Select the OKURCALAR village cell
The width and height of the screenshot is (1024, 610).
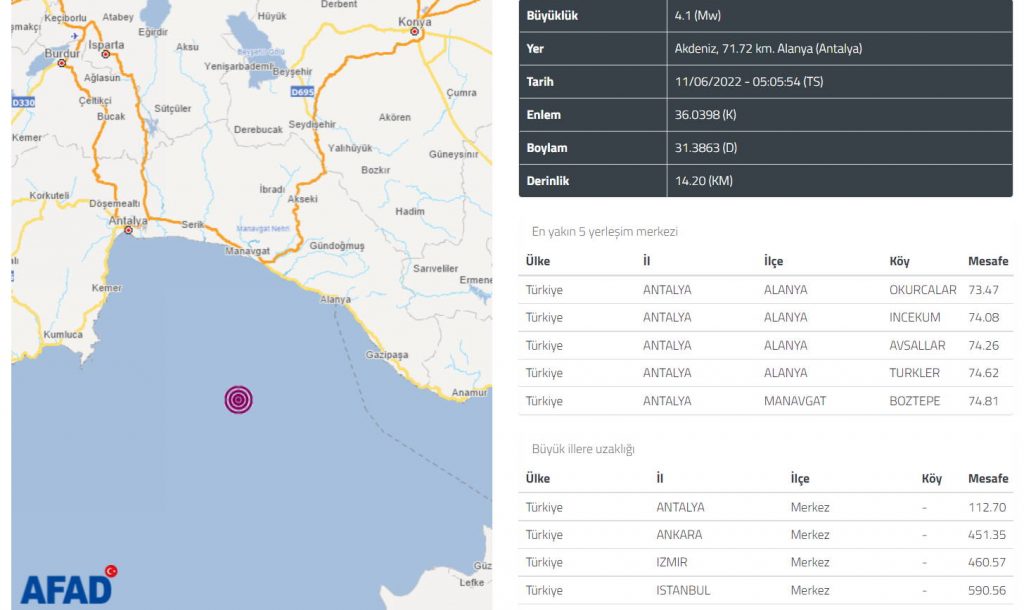[922, 290]
